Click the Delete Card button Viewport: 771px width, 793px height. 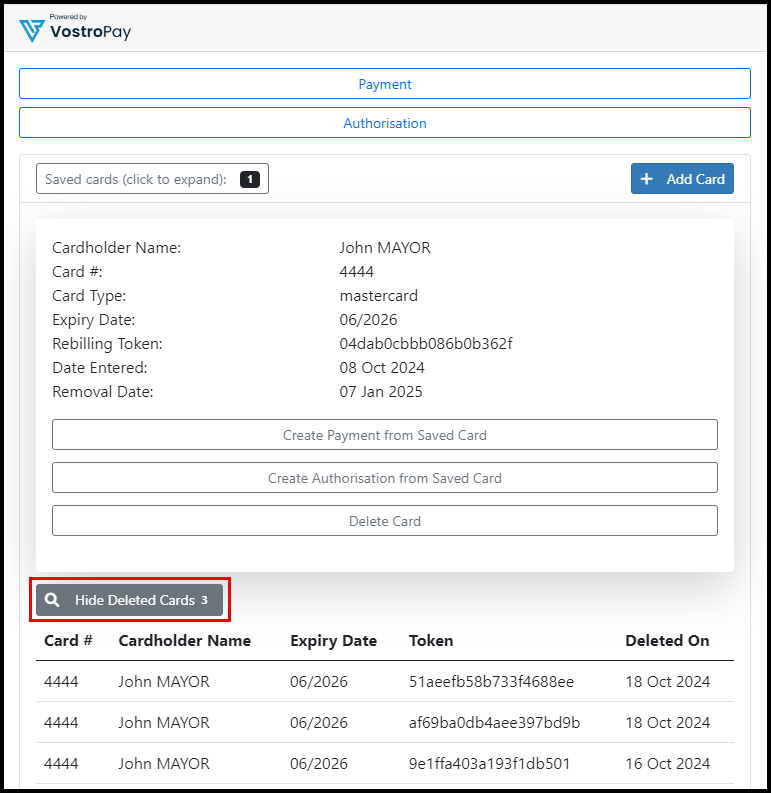(x=385, y=521)
